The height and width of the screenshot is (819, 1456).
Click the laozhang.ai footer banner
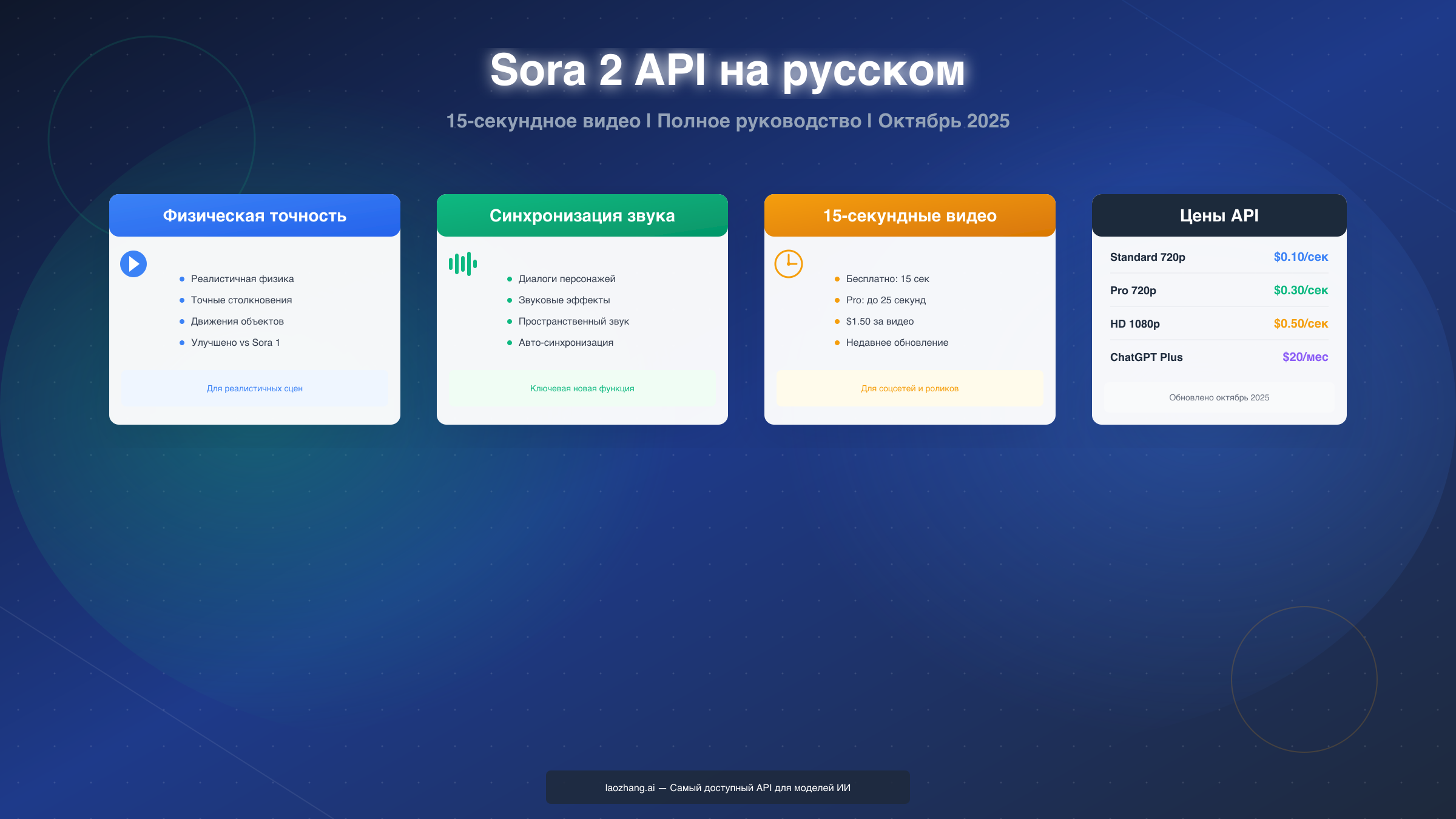coord(727,787)
